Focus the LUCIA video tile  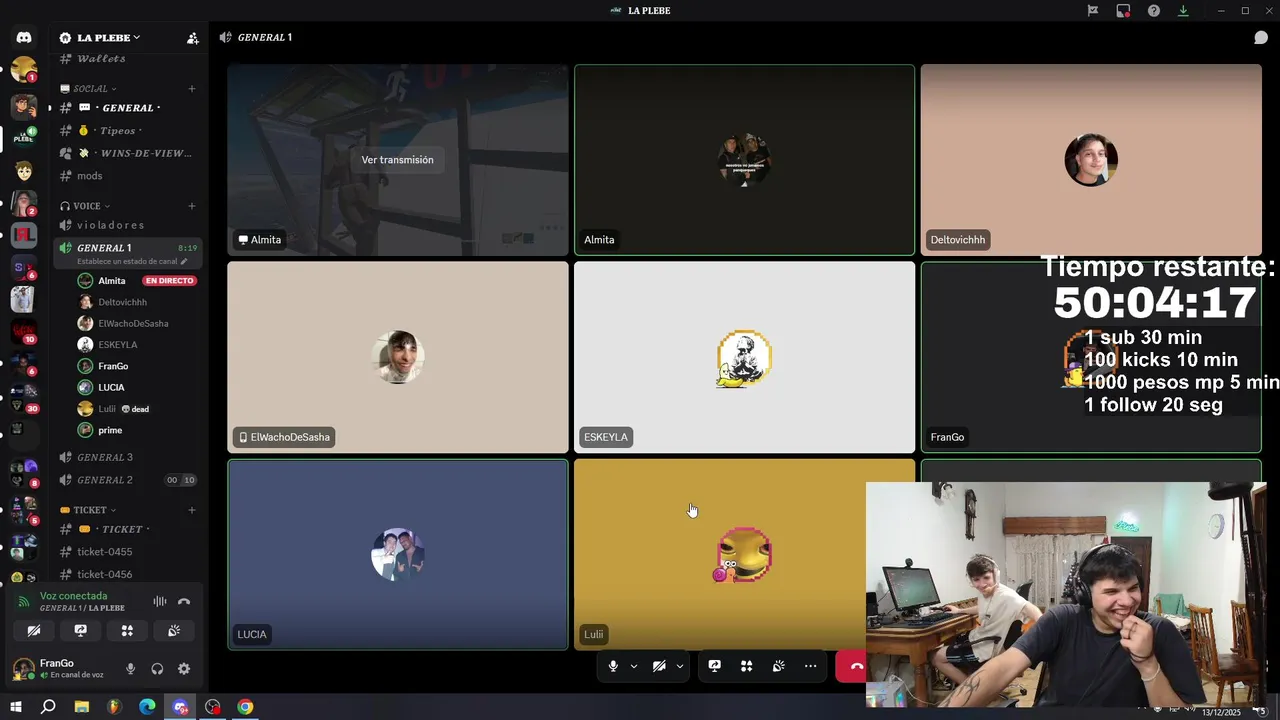(398, 554)
